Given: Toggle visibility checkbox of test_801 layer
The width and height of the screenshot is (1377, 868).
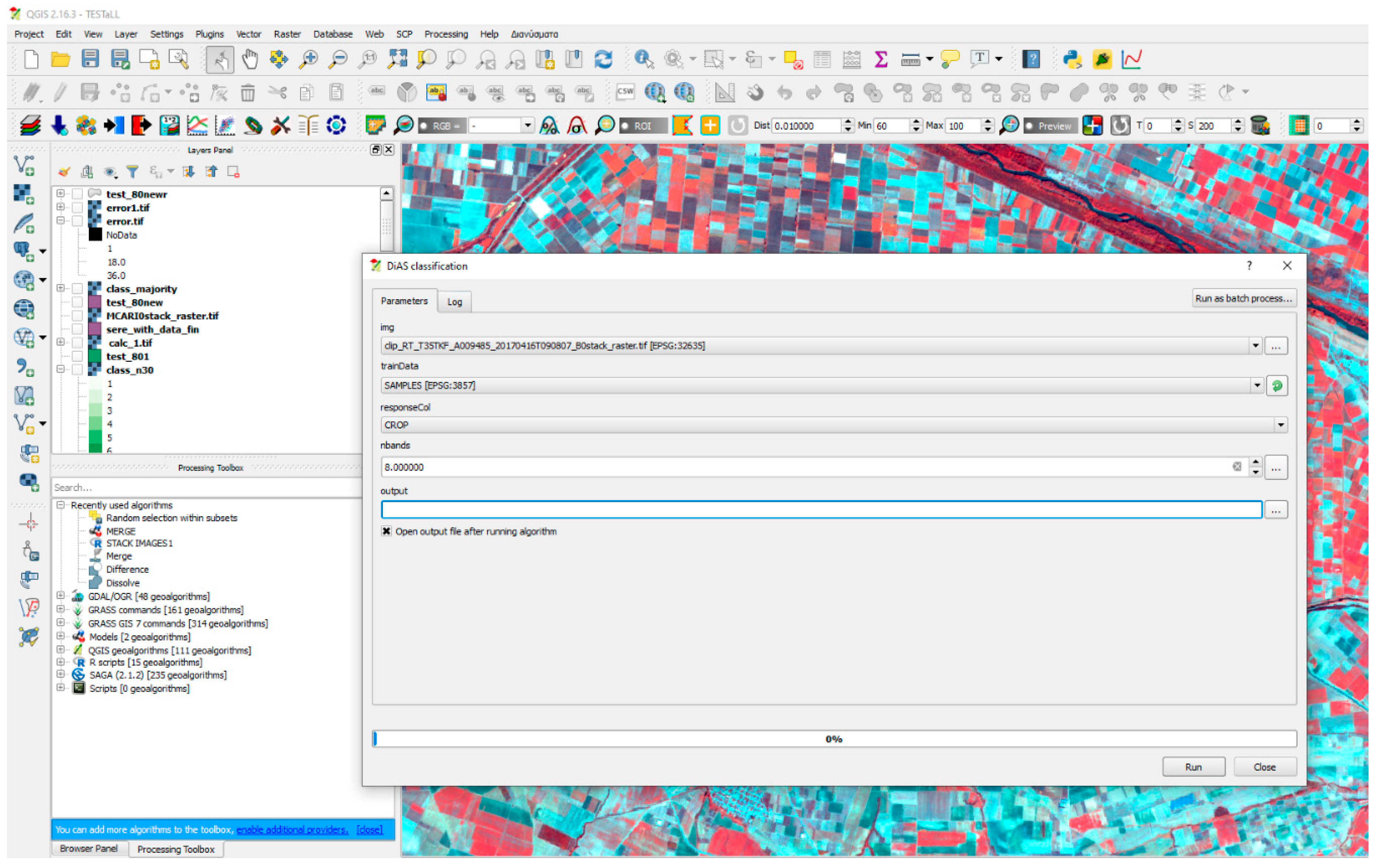Looking at the screenshot, I should pos(77,356).
